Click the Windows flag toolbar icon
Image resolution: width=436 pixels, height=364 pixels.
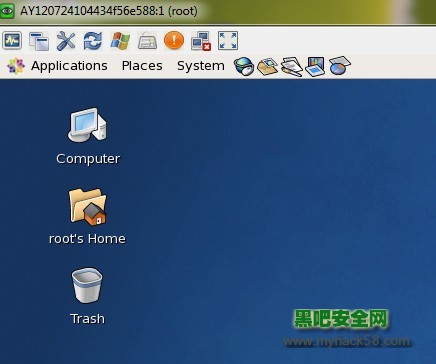pyautogui.click(x=120, y=41)
